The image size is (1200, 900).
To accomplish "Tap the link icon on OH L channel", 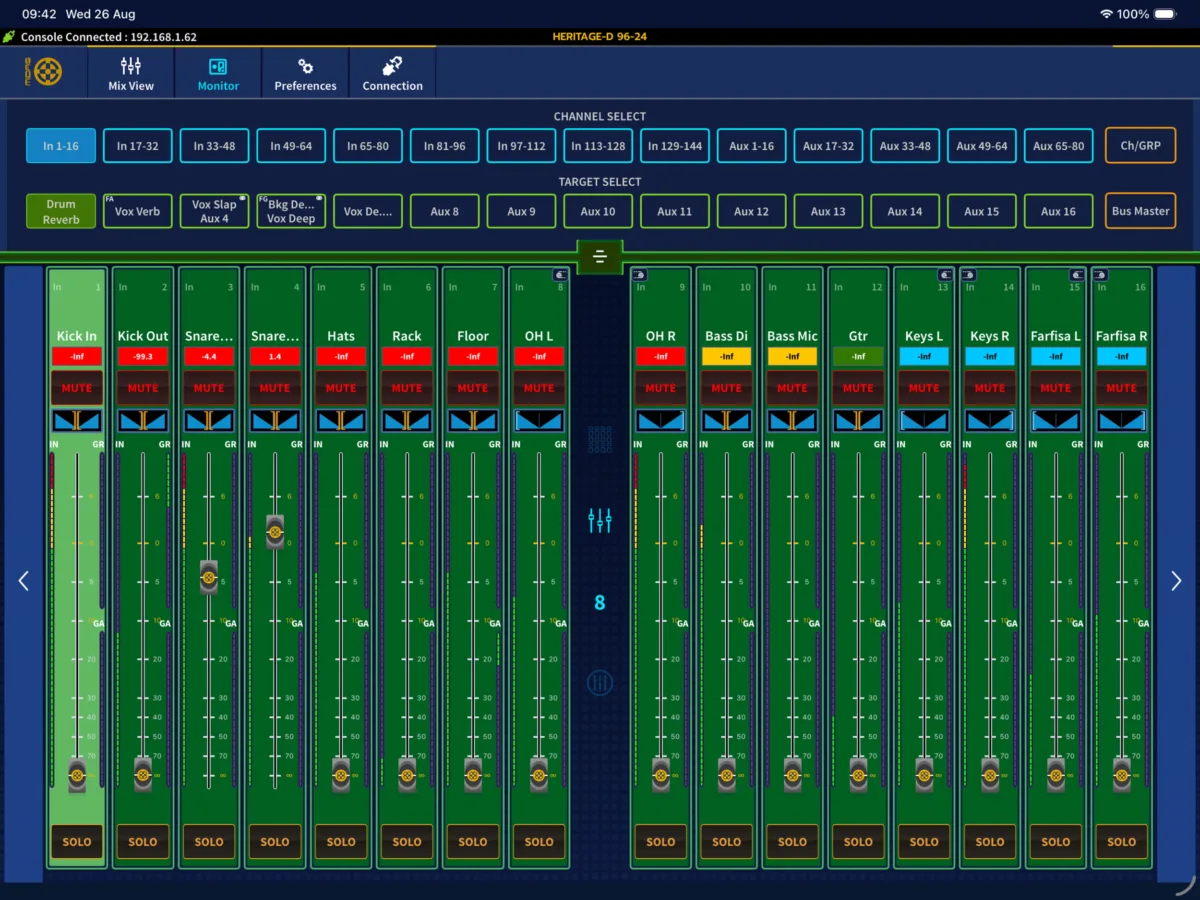I will [561, 275].
